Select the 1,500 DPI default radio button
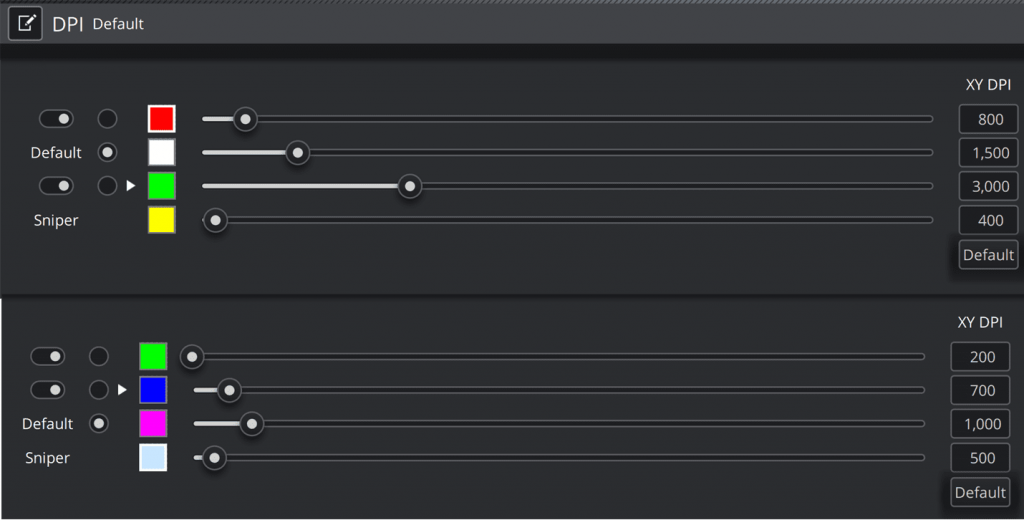This screenshot has width=1024, height=520. [x=107, y=153]
